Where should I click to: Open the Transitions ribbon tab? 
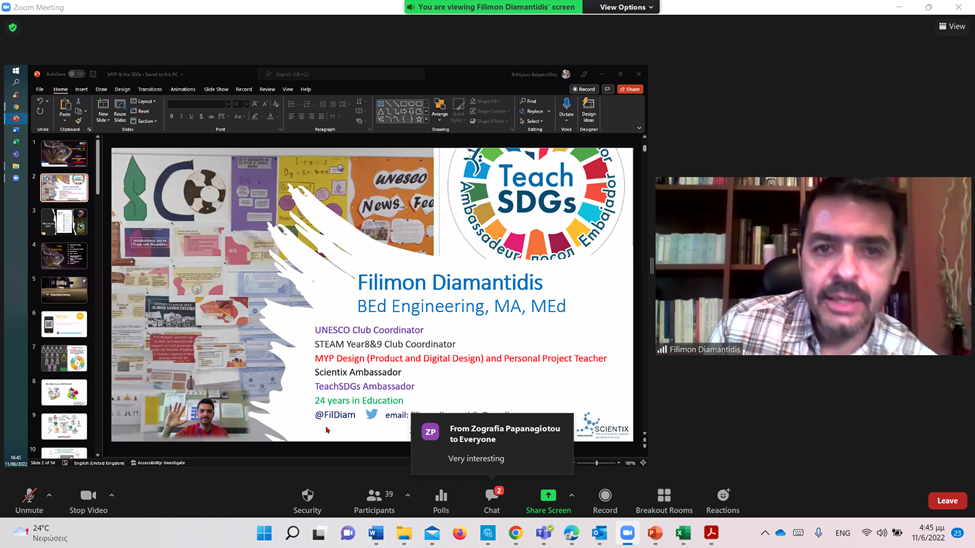tap(150, 89)
